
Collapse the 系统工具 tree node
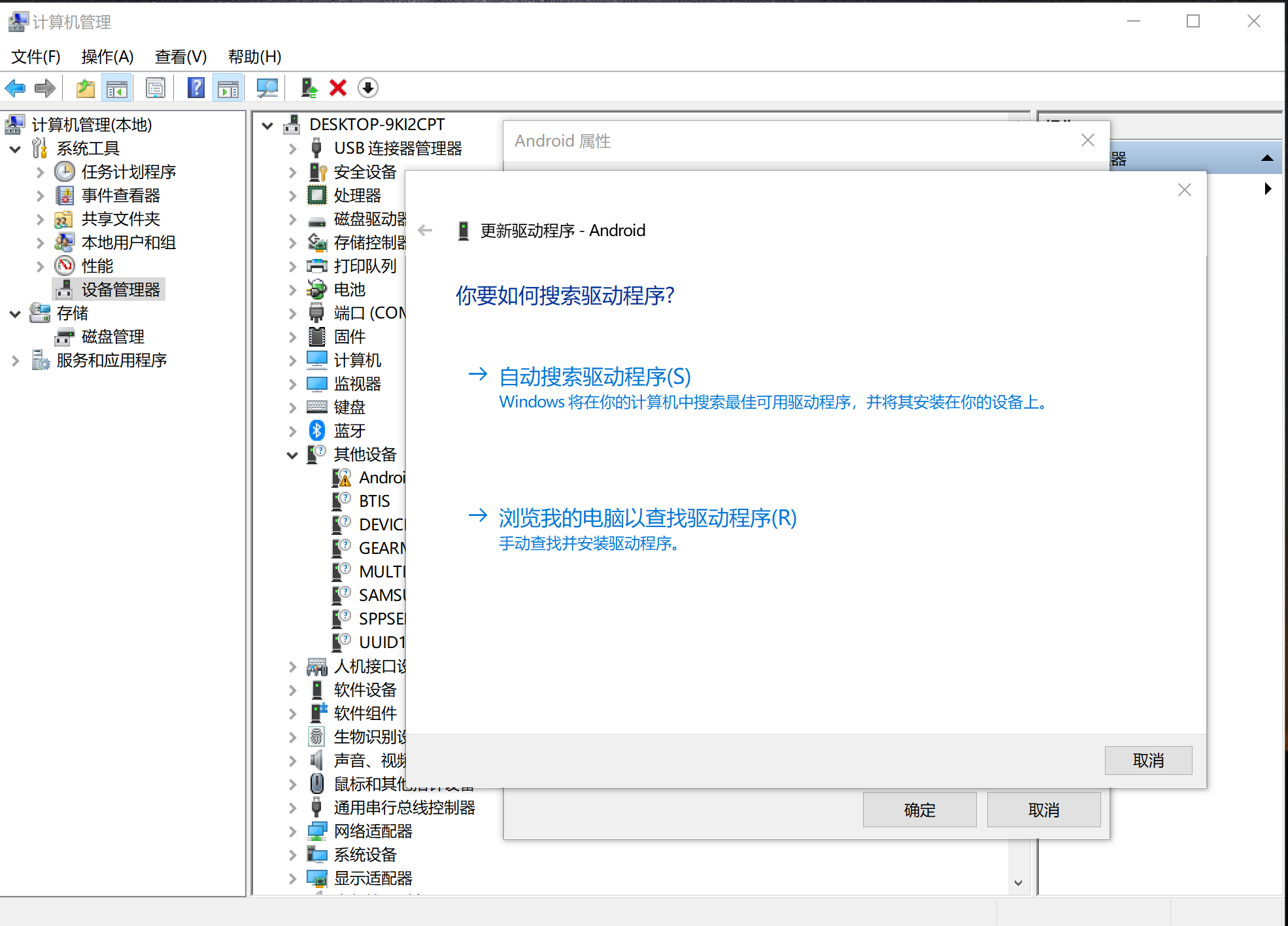pos(15,149)
